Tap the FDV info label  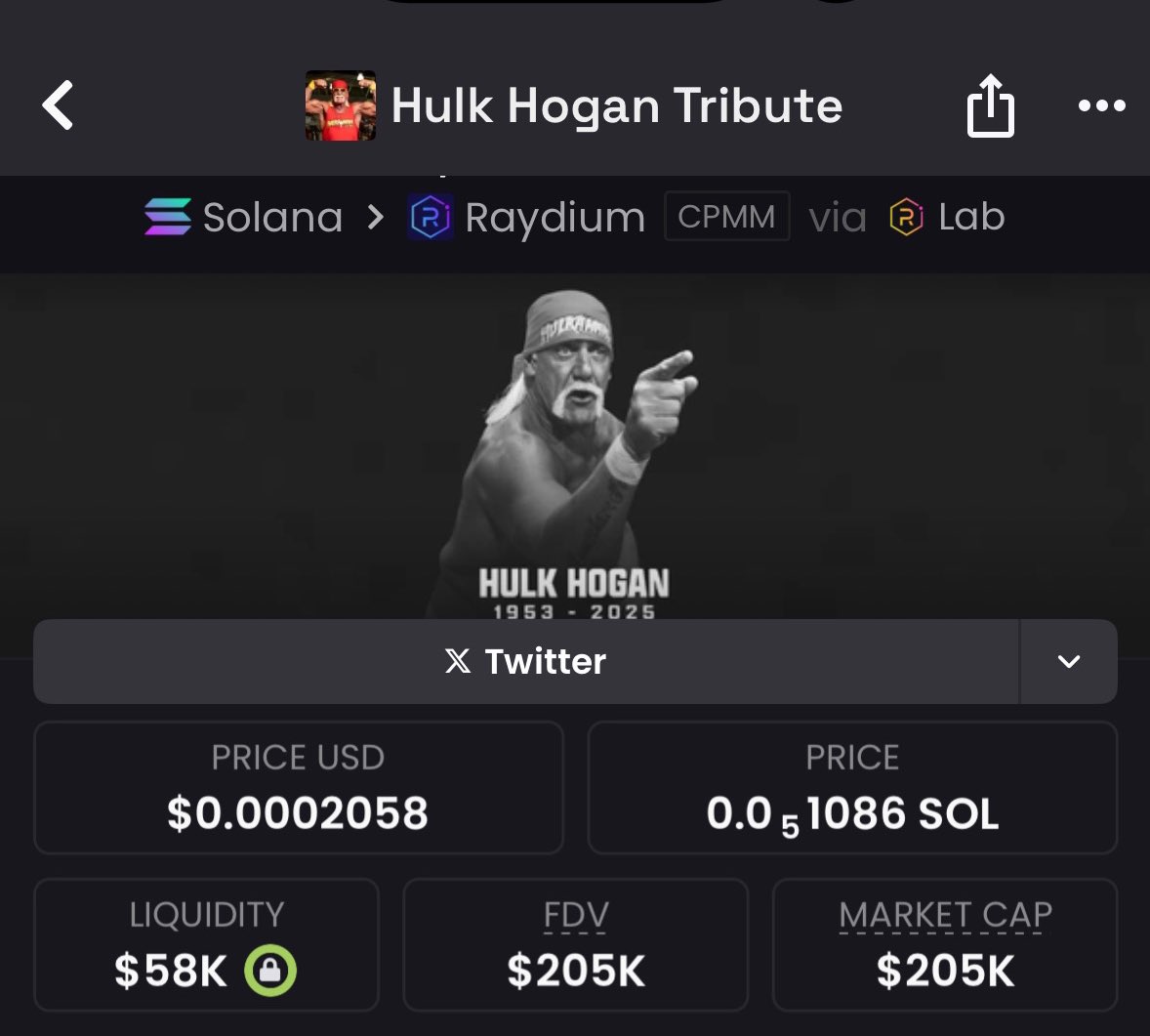[x=576, y=915]
